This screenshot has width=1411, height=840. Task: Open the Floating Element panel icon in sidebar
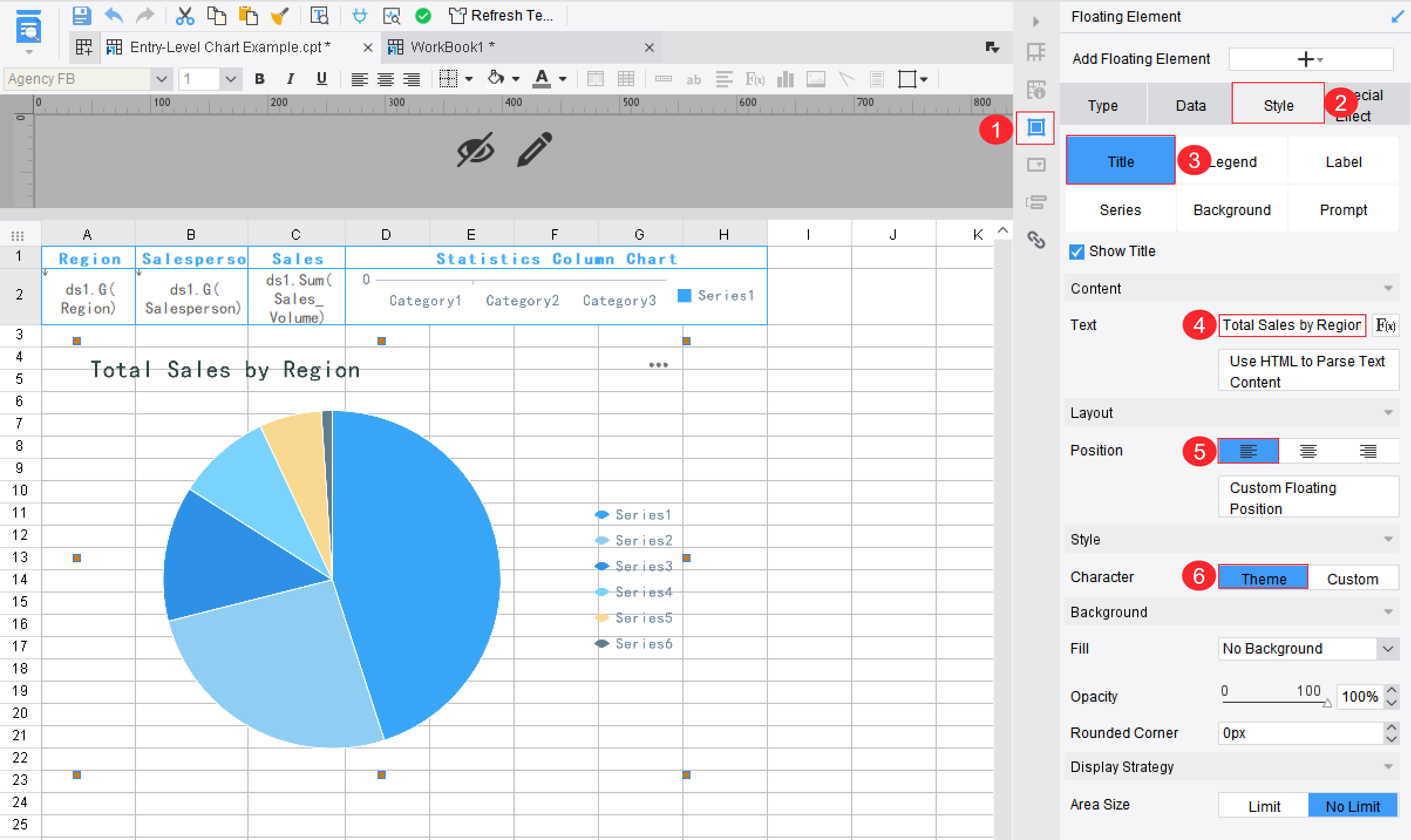[1036, 127]
